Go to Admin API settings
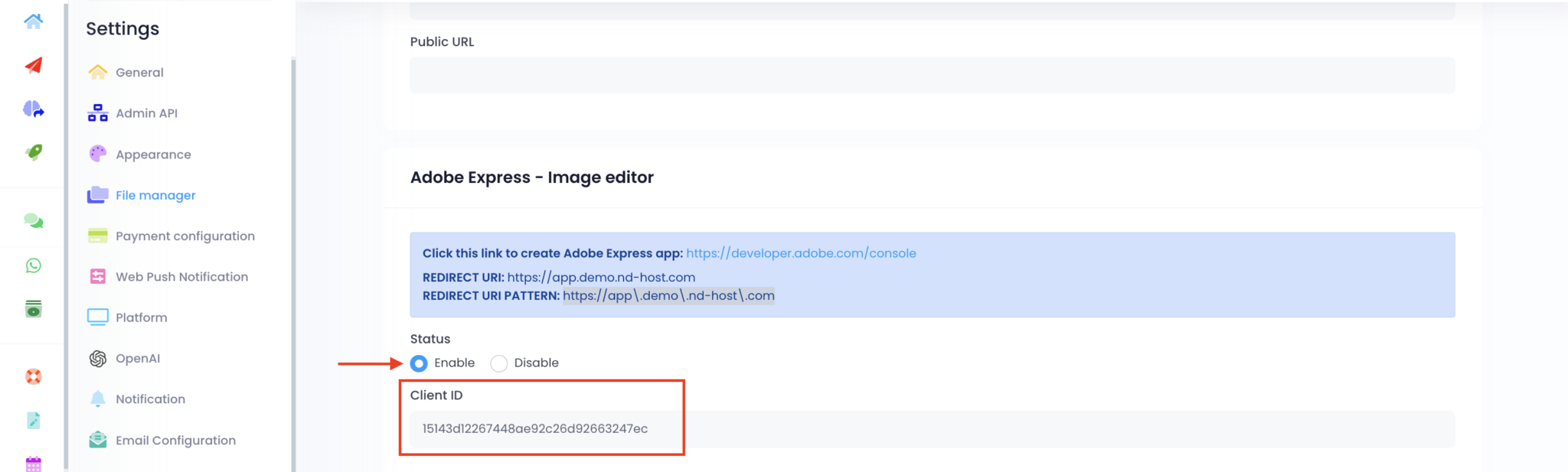 [146, 113]
